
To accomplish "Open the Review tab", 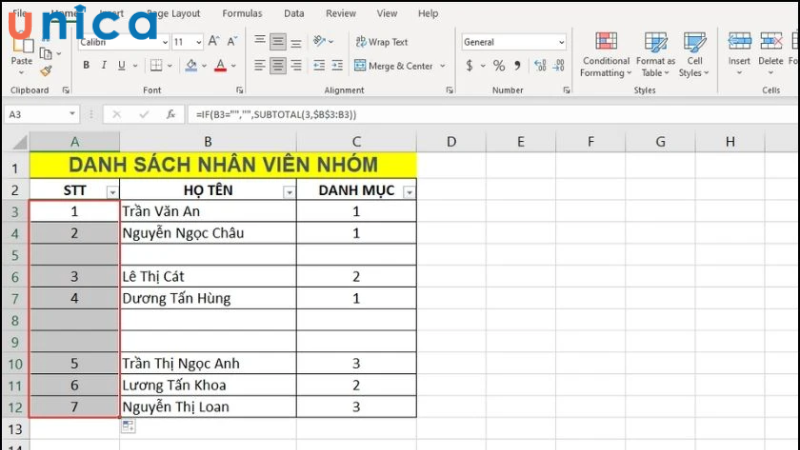I will pos(341,13).
